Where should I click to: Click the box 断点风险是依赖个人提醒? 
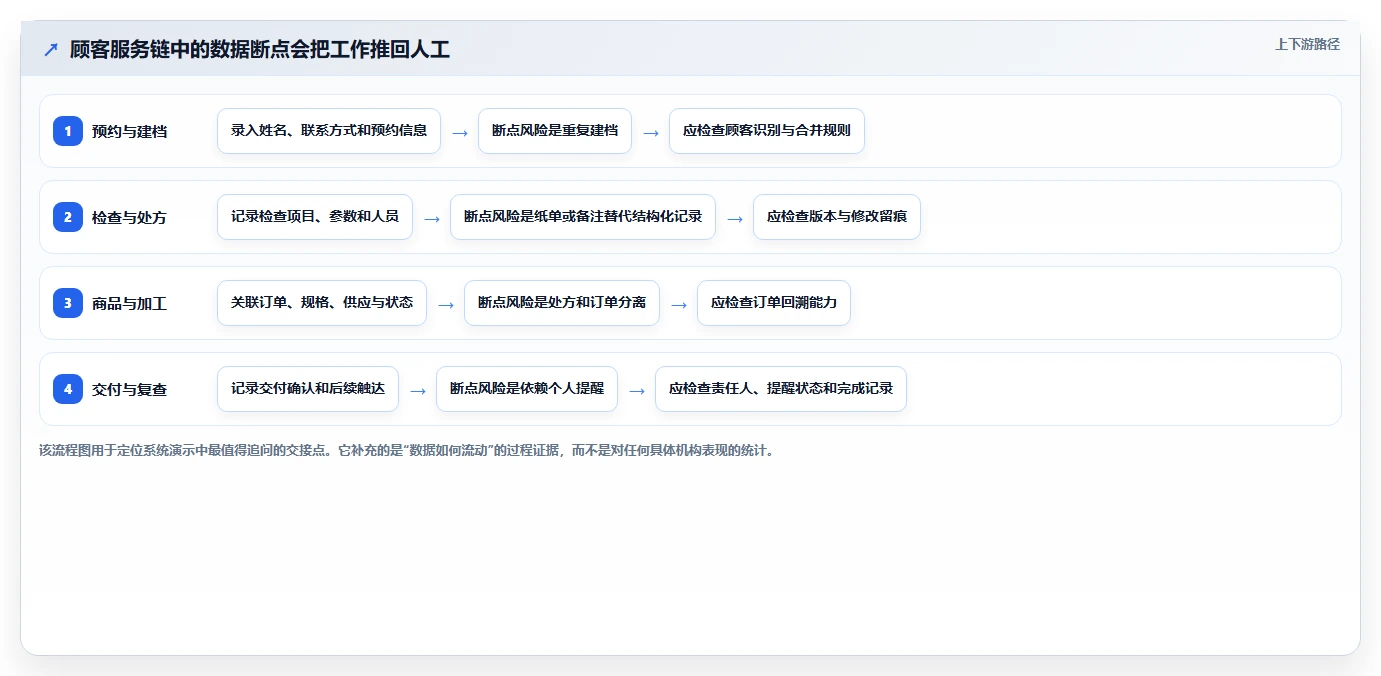[x=527, y=389]
